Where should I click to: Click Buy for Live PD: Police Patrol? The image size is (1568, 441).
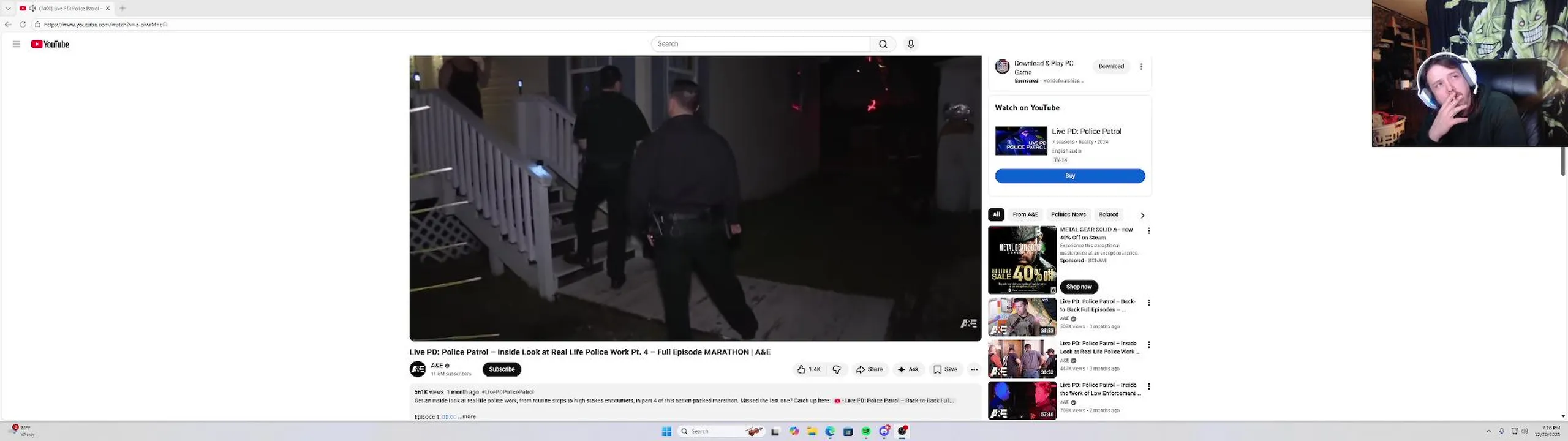(x=1070, y=176)
